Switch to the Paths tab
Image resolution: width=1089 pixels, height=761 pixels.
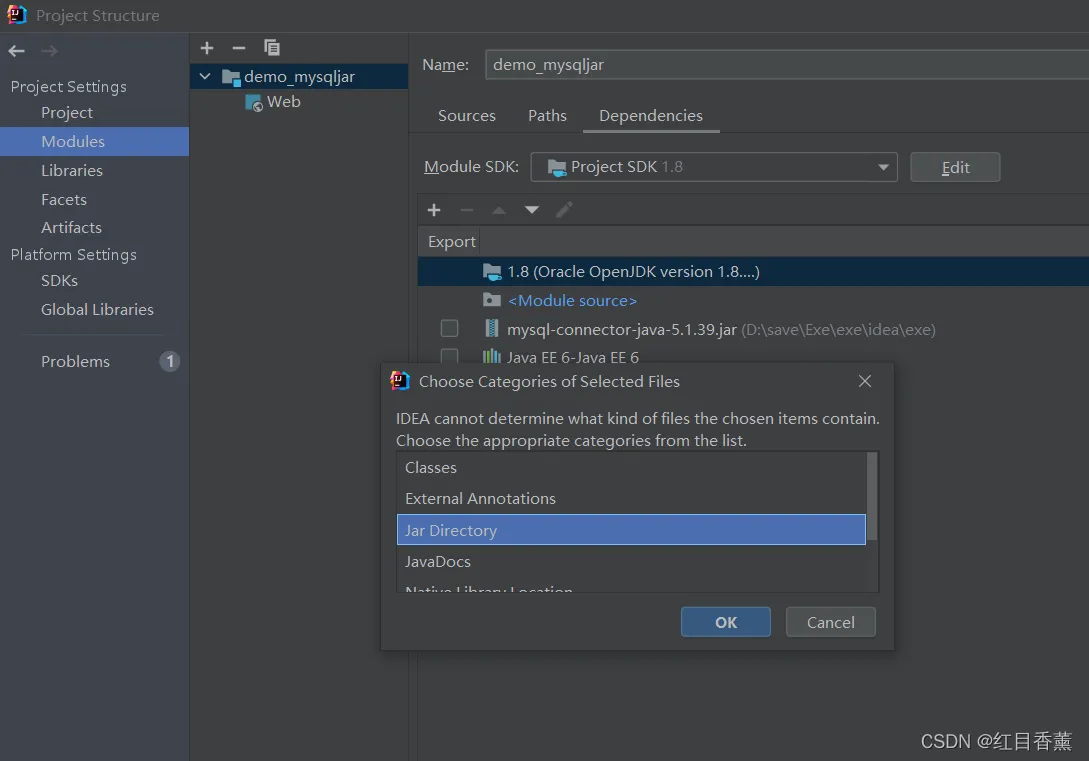(x=547, y=116)
